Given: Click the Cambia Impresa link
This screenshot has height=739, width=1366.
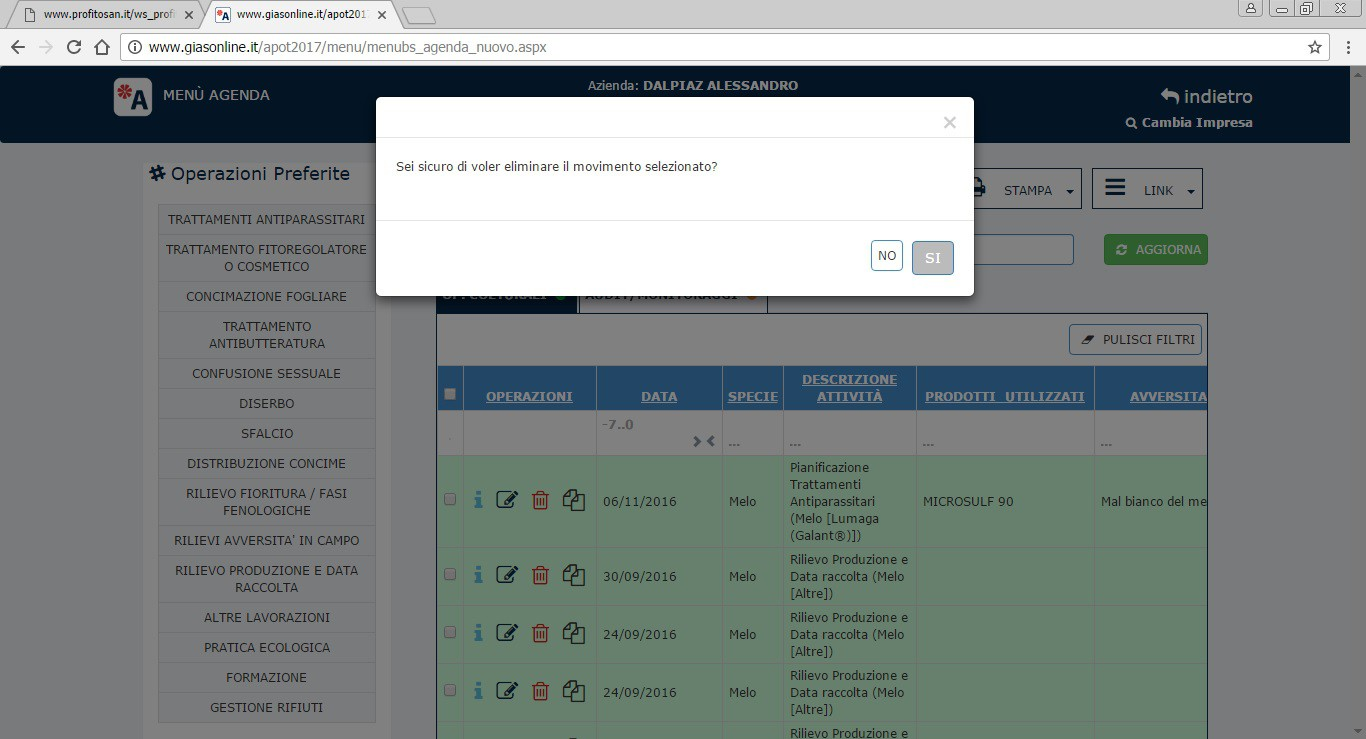Looking at the screenshot, I should tap(1189, 122).
